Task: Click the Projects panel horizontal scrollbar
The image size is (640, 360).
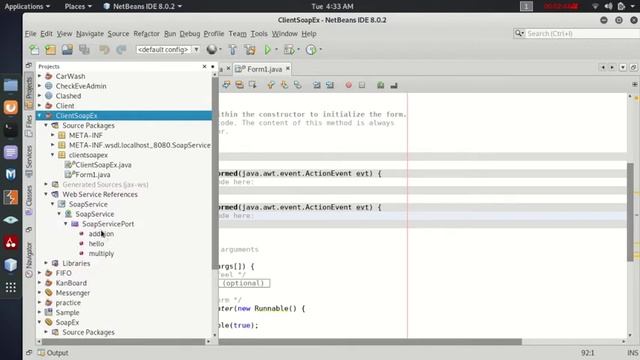Action: click(x=123, y=342)
